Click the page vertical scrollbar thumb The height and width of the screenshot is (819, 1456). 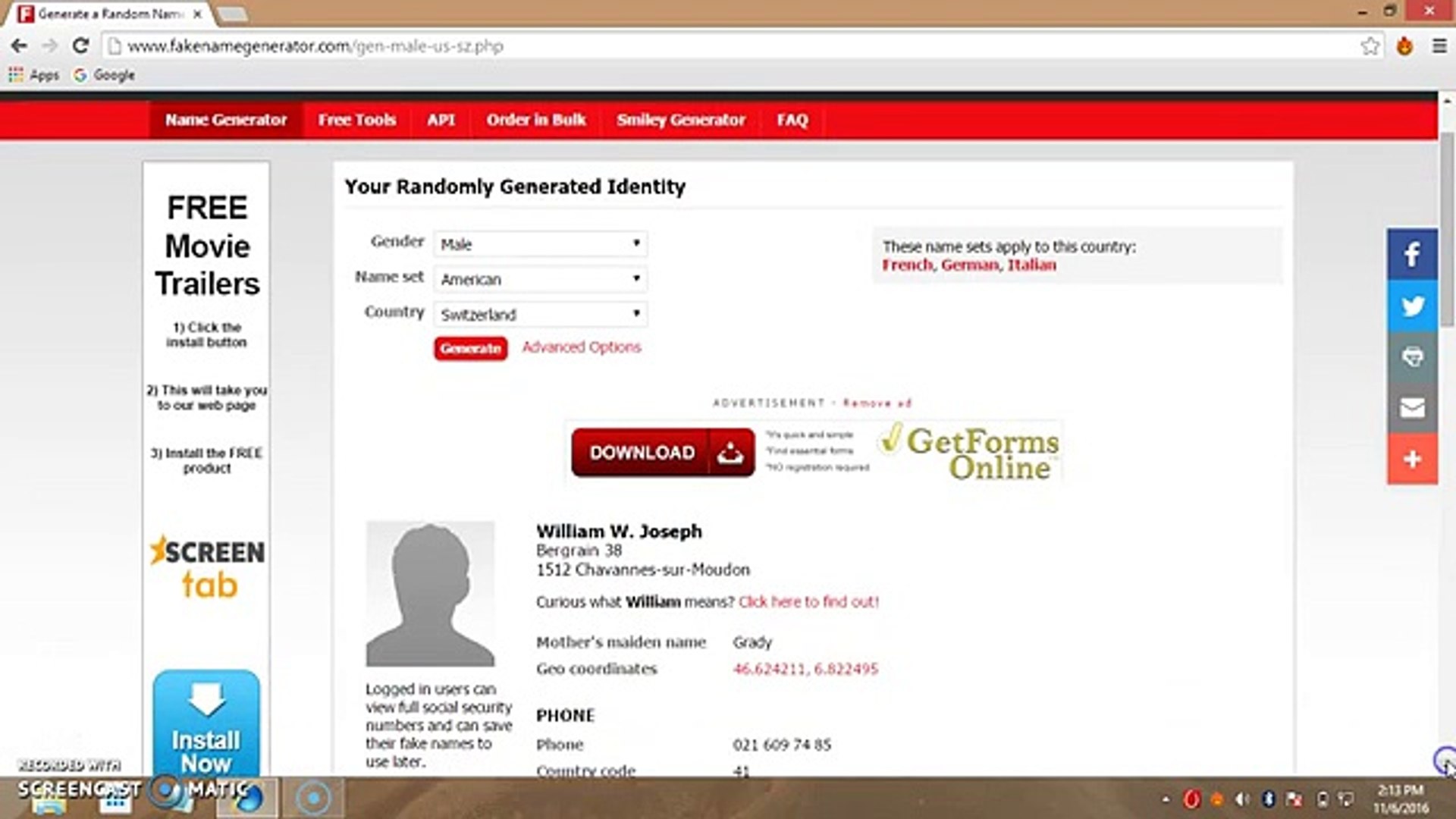(x=1446, y=227)
